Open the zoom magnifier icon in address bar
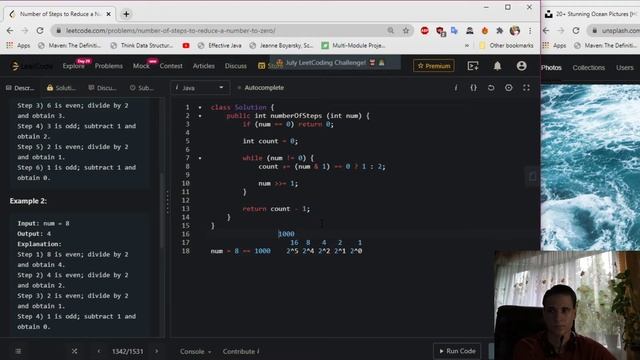Screen dimensions: 640x360 click(391, 31)
